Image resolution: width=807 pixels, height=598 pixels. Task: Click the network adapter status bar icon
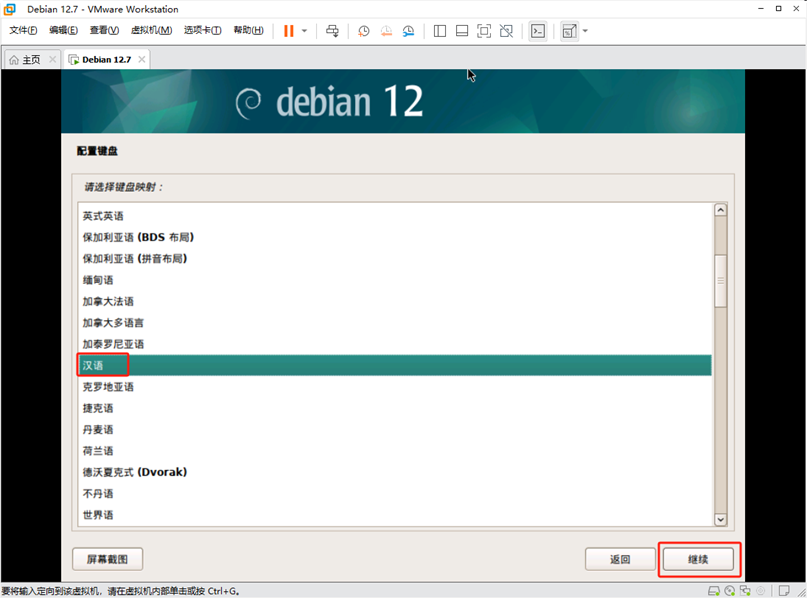coord(745,591)
